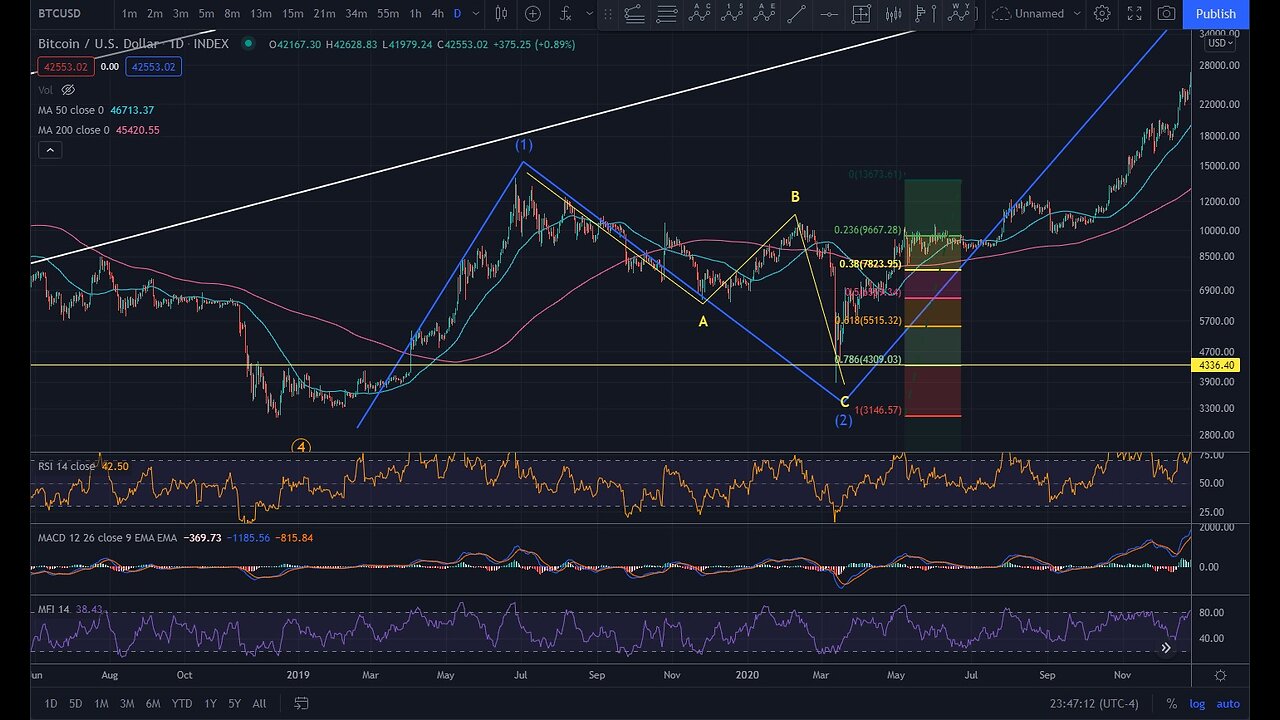Click the 23:47:12 (UTC-4) timezone clock
The height and width of the screenshot is (720, 1280).
(1096, 704)
